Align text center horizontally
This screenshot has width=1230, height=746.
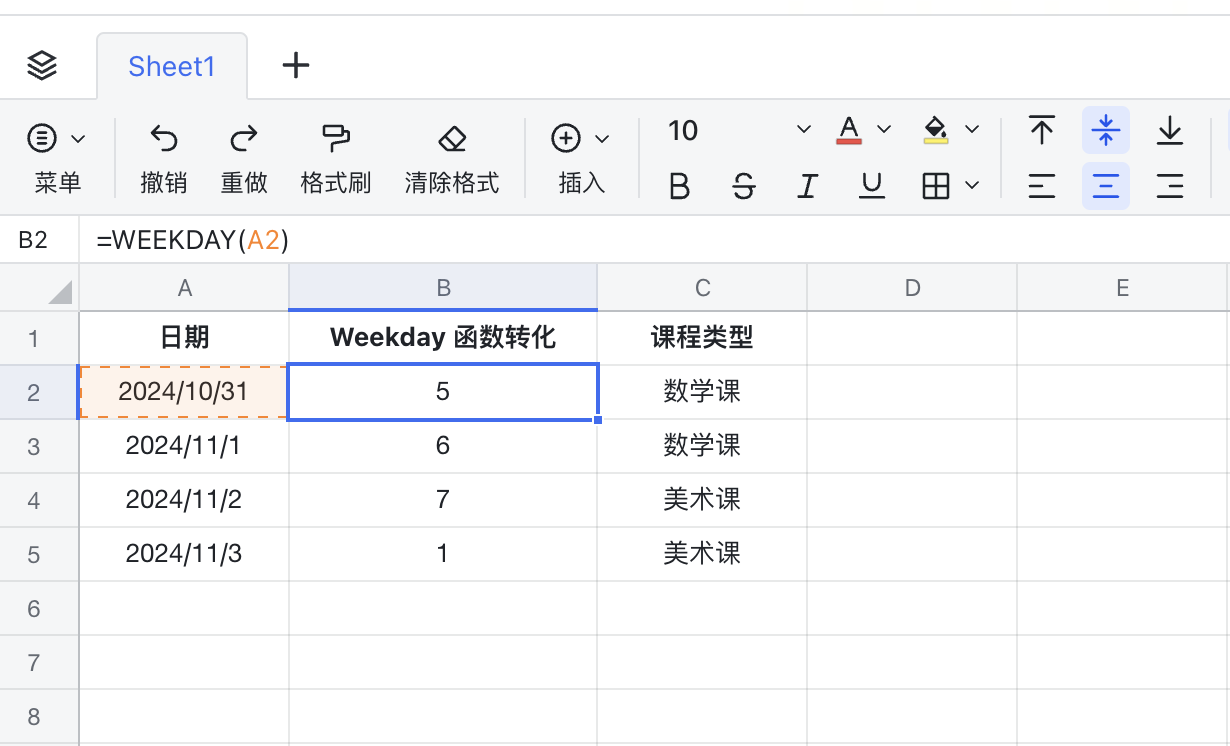[x=1106, y=186]
